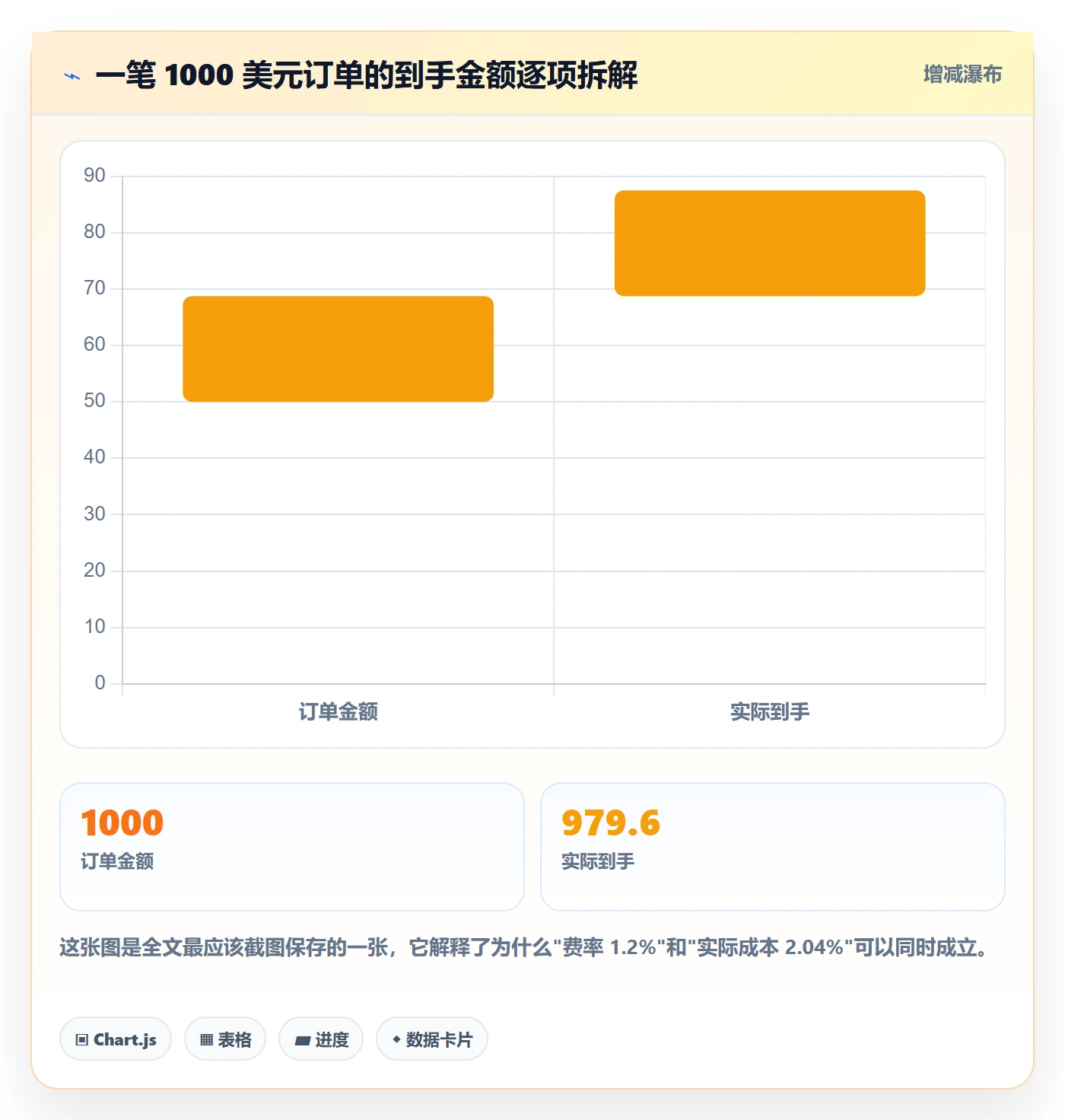
Task: Click the 增减瀑布 label in header
Action: point(962,75)
